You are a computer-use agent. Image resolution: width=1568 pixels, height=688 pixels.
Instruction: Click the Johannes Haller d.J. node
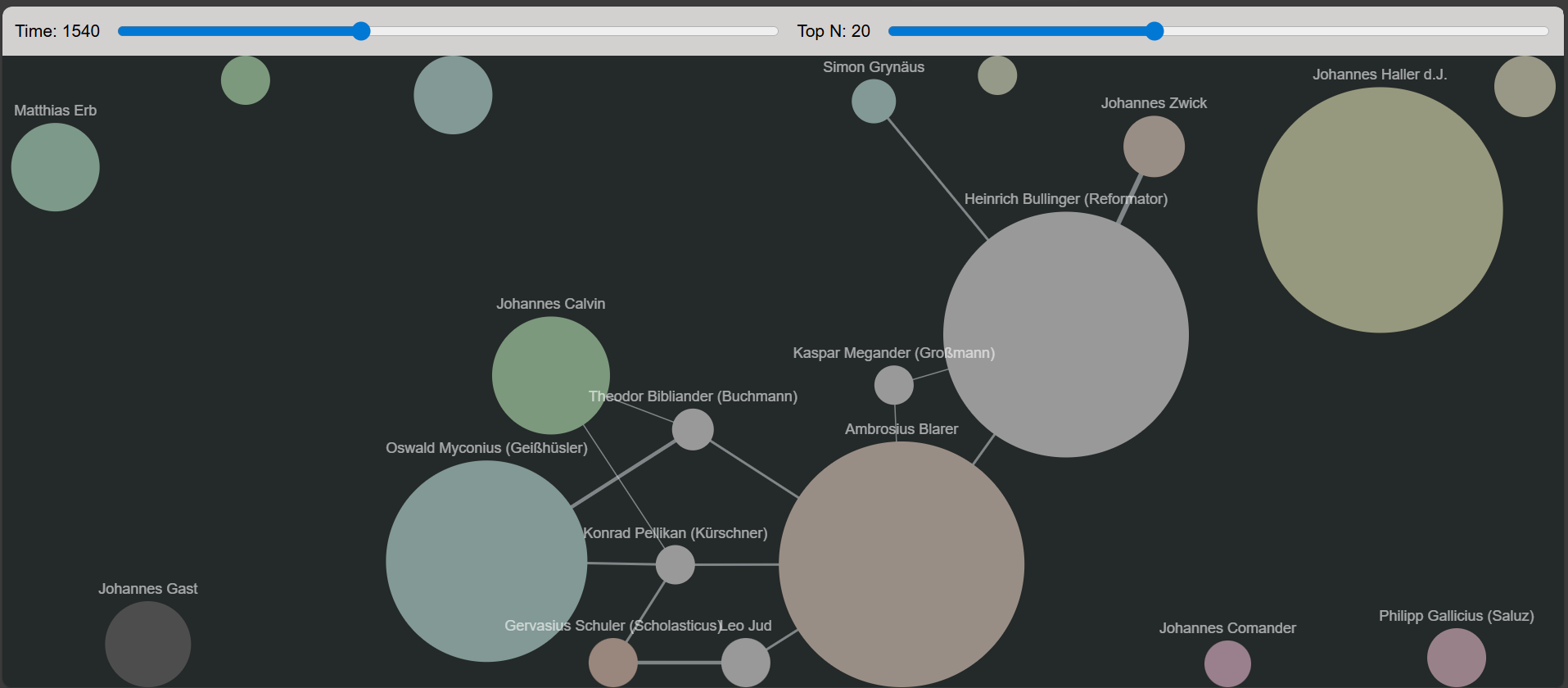point(1380,210)
